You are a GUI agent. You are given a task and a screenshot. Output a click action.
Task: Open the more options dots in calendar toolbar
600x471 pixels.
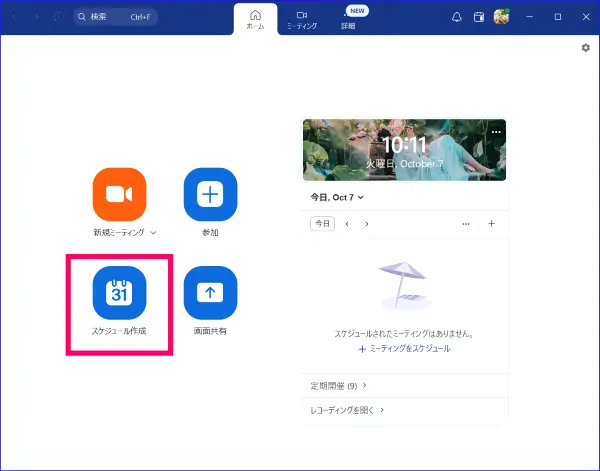click(x=465, y=224)
